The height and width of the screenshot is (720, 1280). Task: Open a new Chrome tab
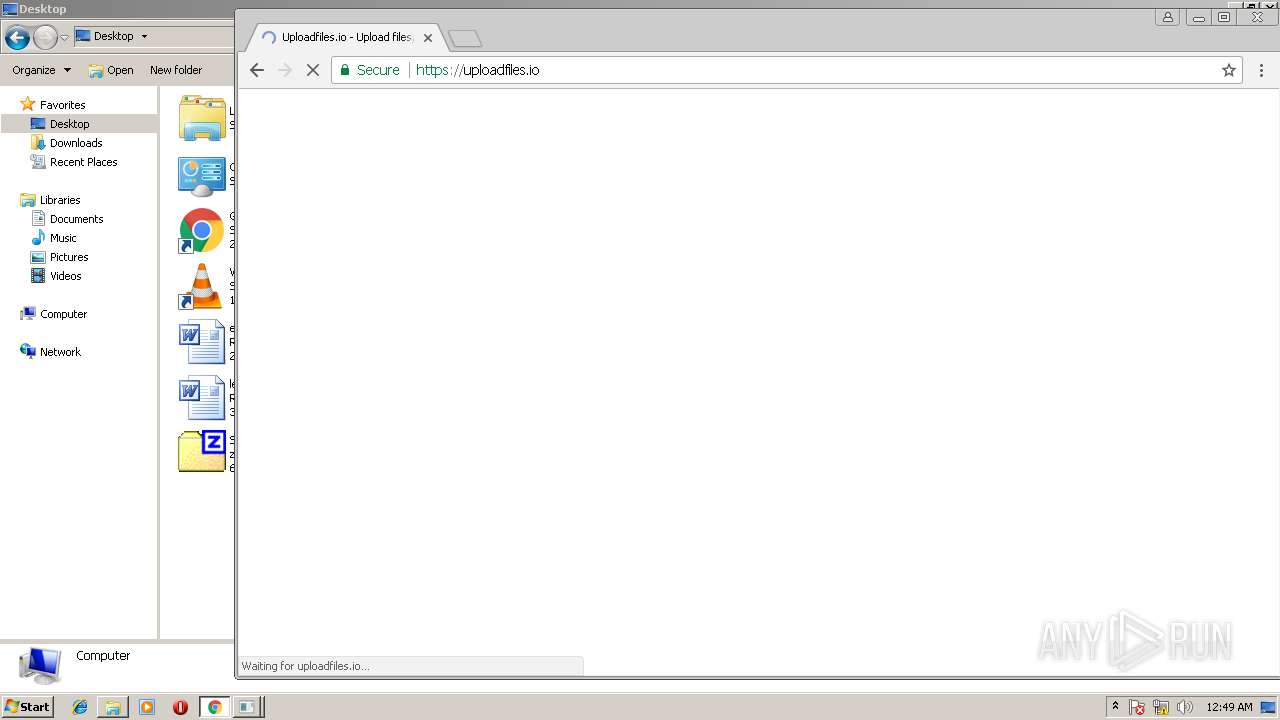[x=465, y=38]
